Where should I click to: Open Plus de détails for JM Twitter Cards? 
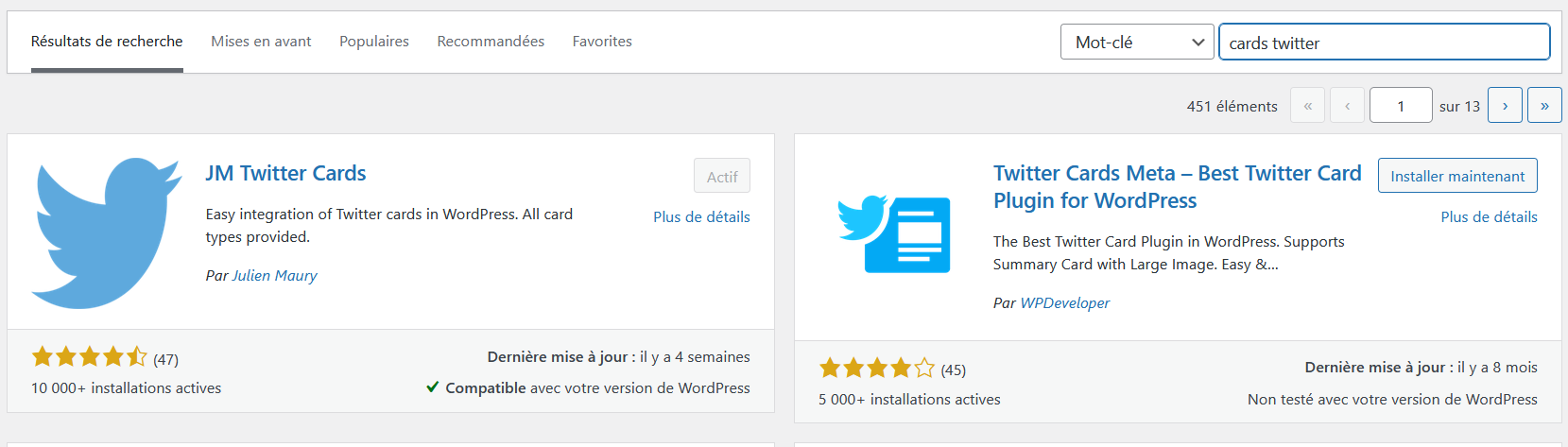(x=701, y=216)
